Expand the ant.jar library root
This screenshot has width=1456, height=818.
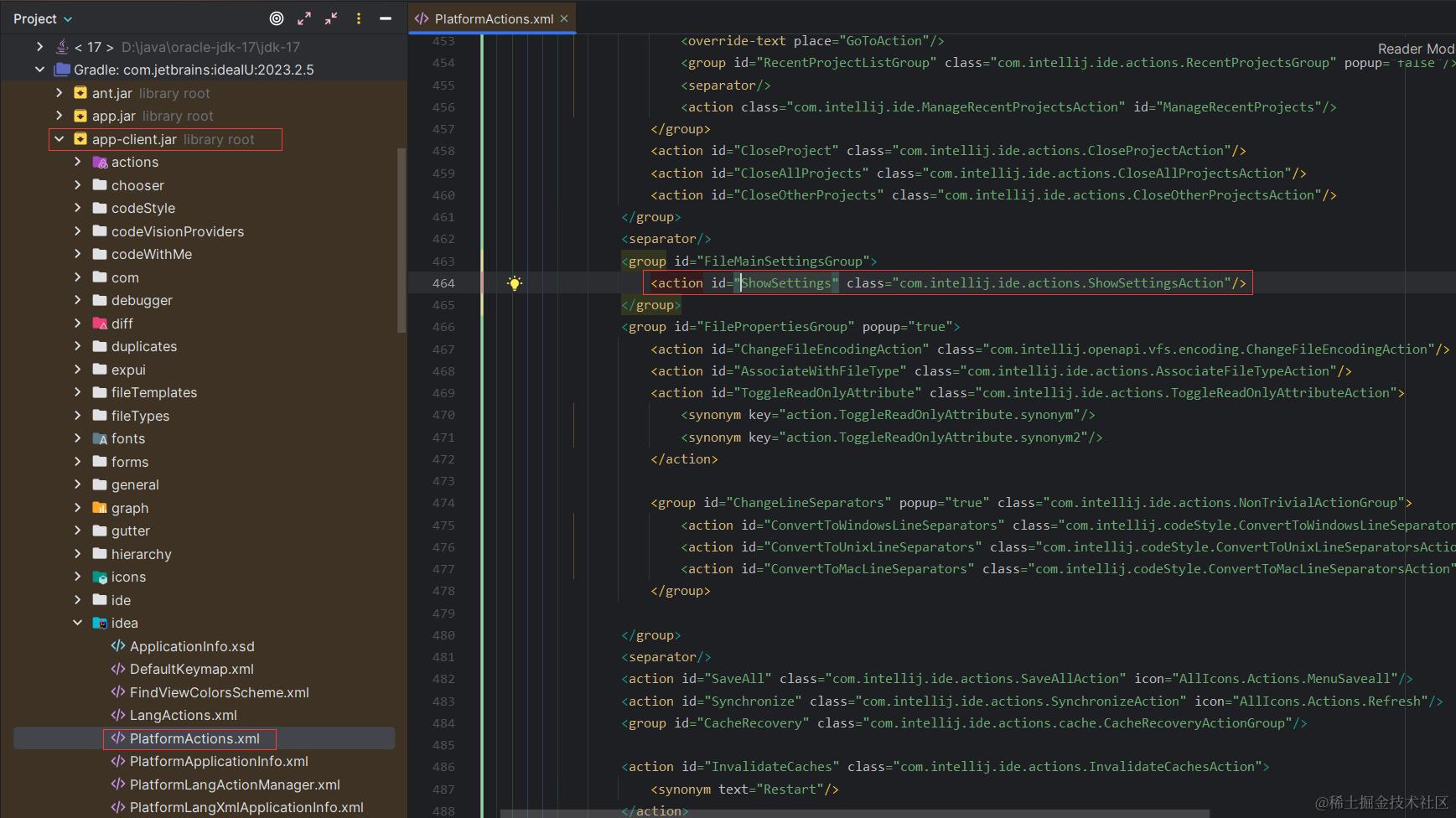coord(59,93)
